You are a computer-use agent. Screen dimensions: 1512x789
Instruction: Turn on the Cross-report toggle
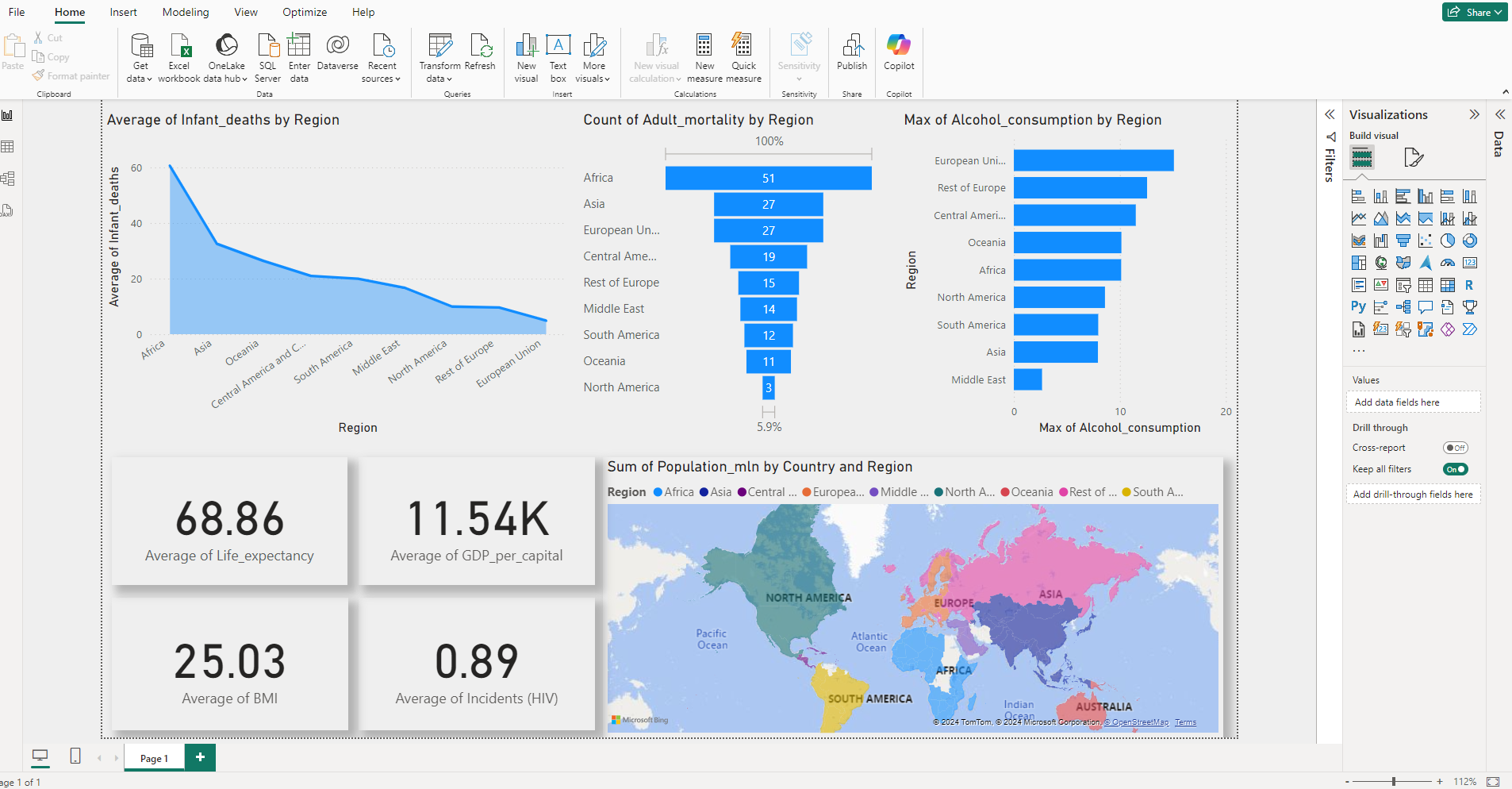tap(1455, 448)
